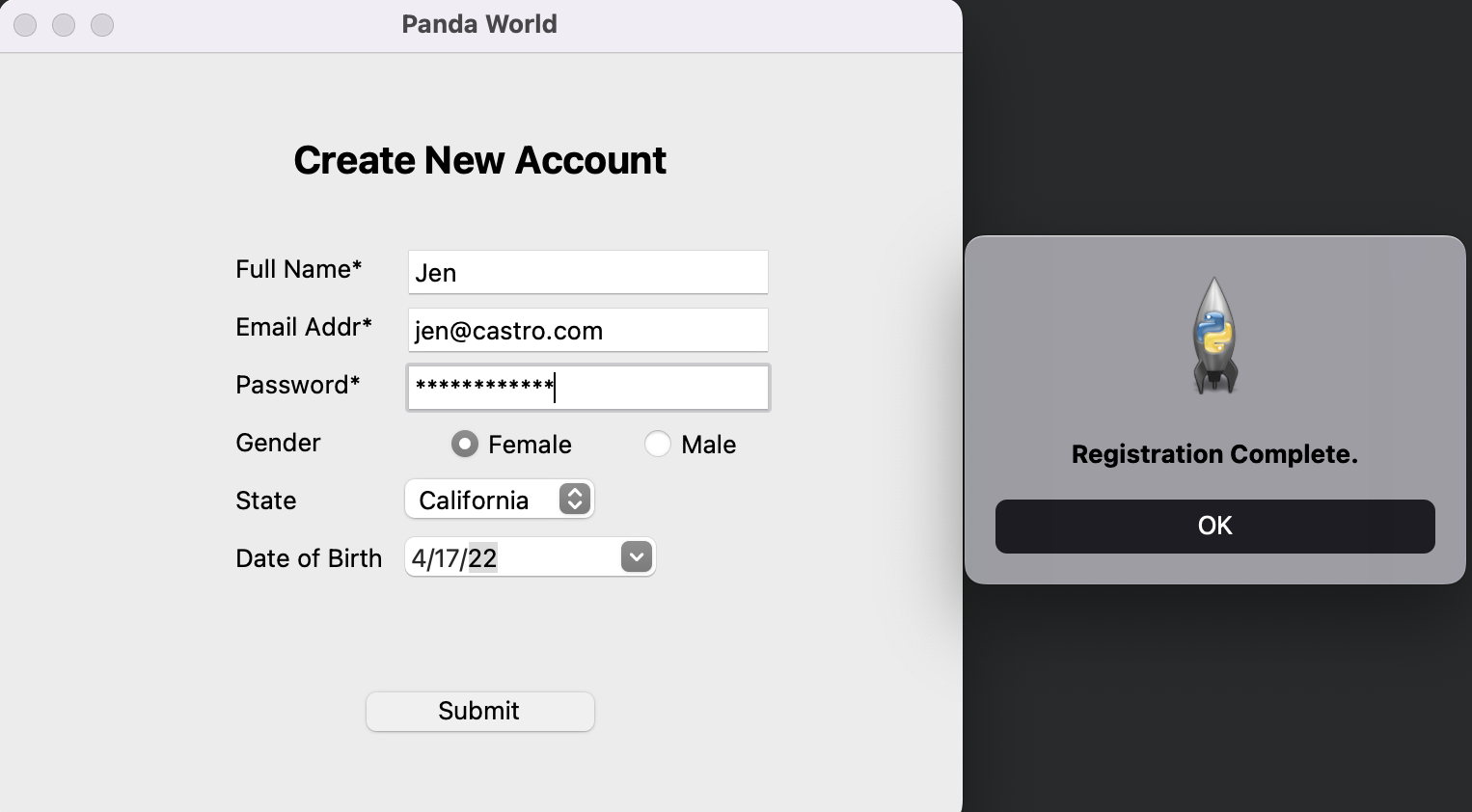Click the Gender label
1472x812 pixels.
click(x=278, y=443)
